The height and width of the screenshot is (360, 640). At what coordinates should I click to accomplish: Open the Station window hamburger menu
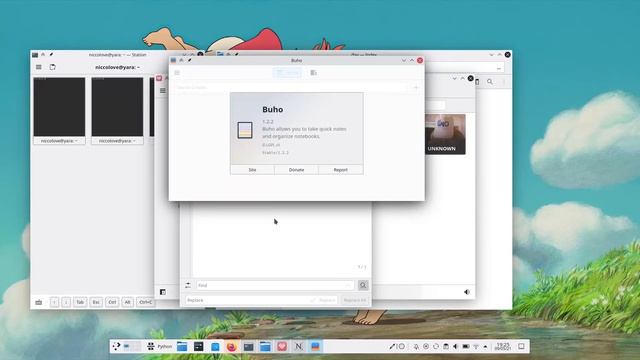[39, 67]
